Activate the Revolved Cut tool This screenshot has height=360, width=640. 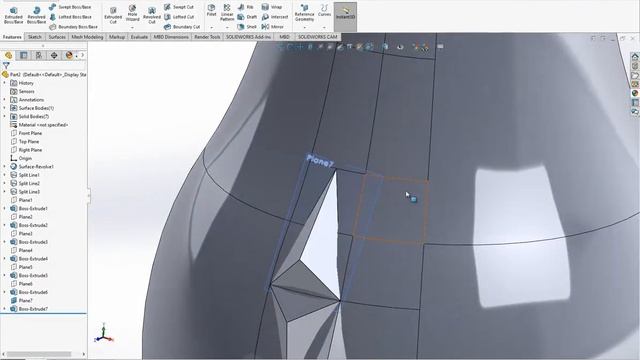pos(152,16)
